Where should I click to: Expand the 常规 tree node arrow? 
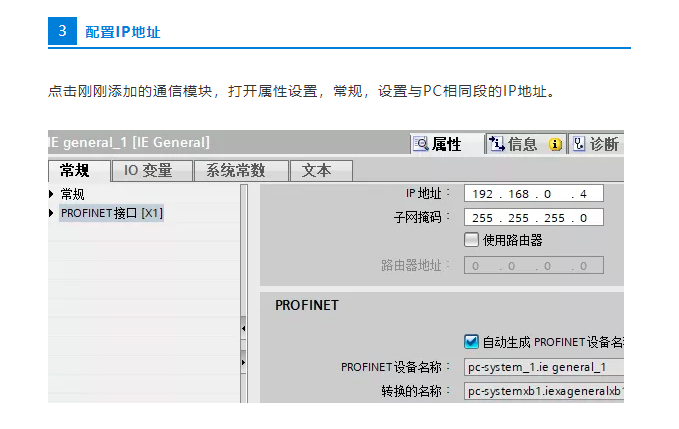click(52, 194)
